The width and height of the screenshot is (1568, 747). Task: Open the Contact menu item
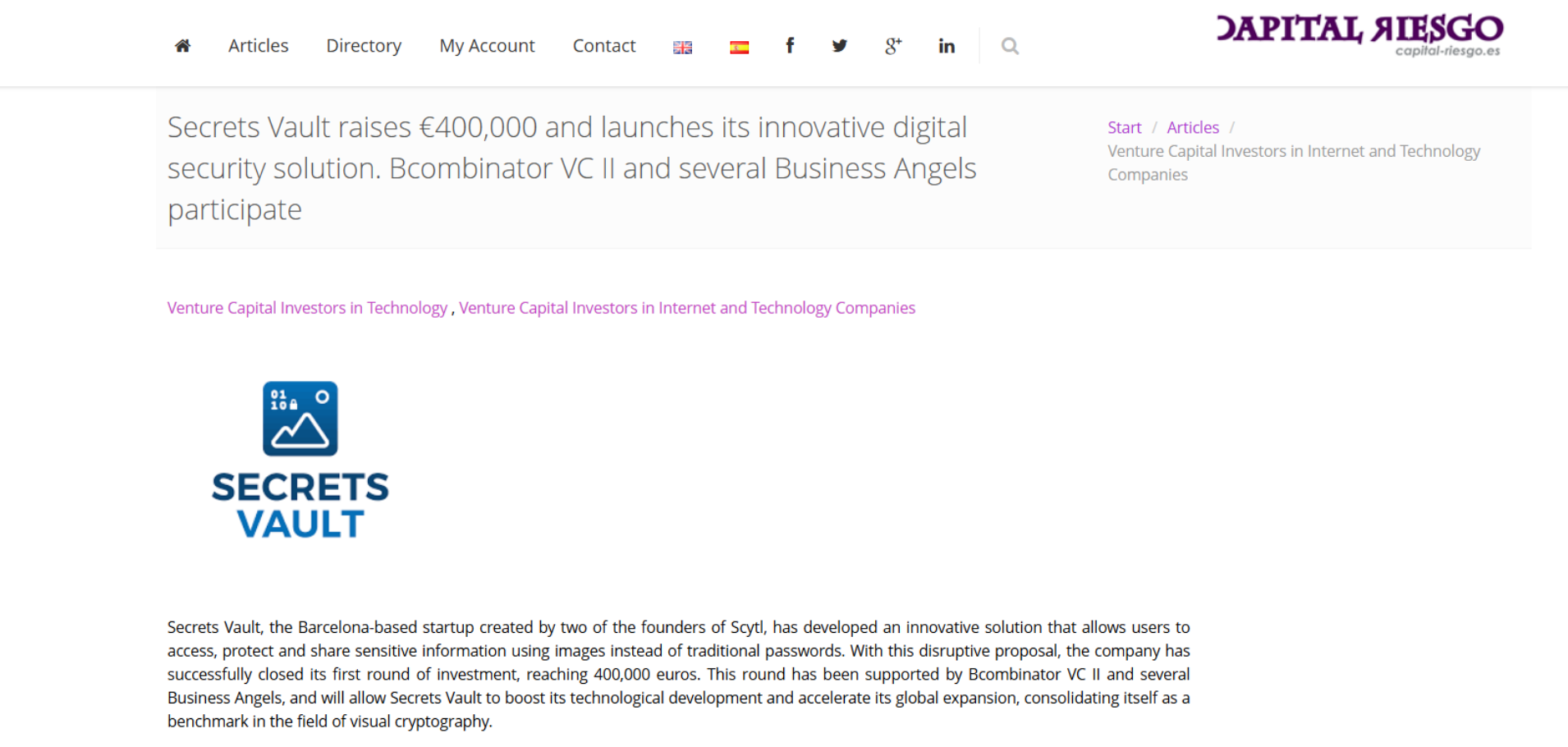604,46
